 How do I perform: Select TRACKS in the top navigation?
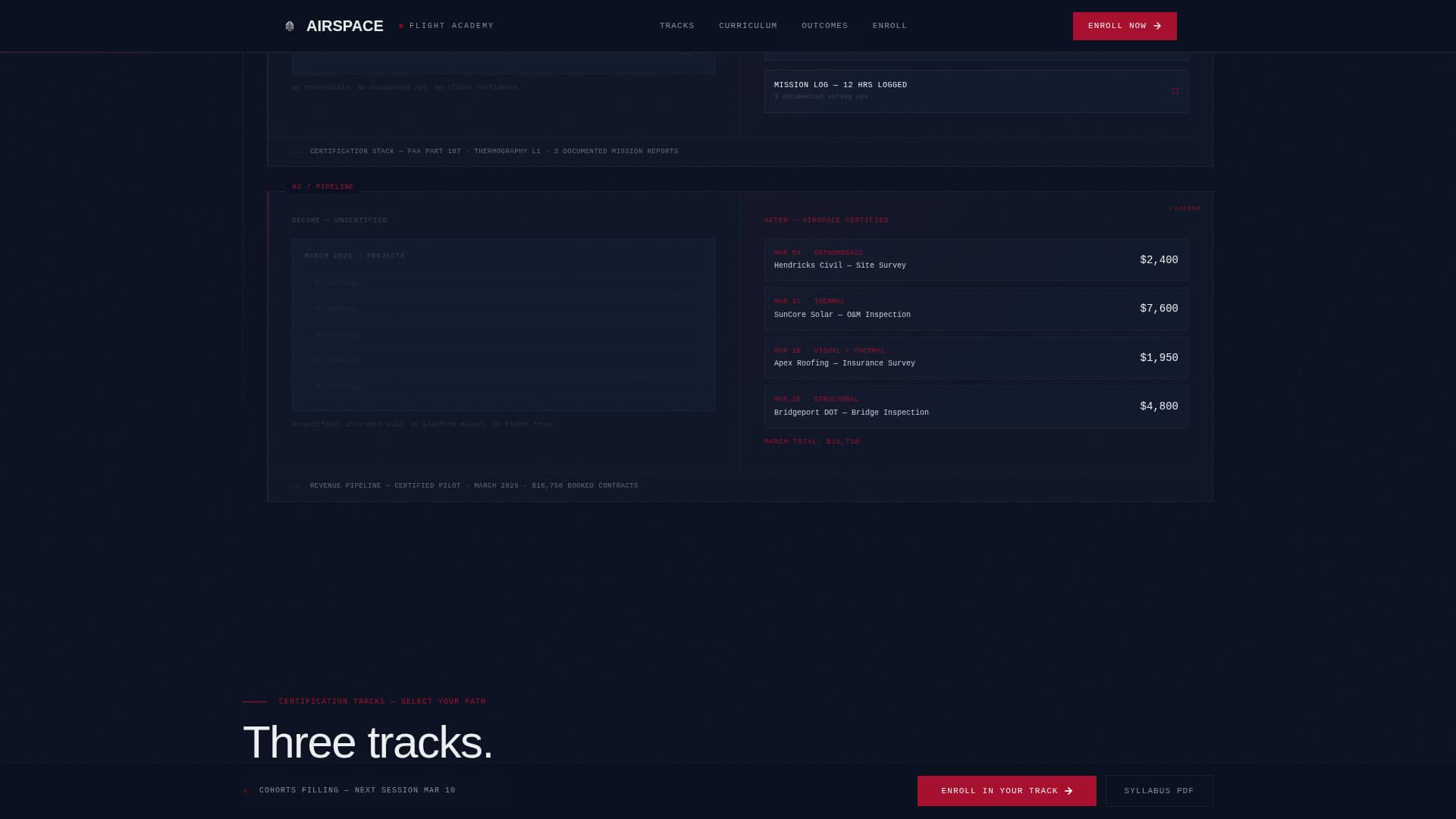point(676,25)
